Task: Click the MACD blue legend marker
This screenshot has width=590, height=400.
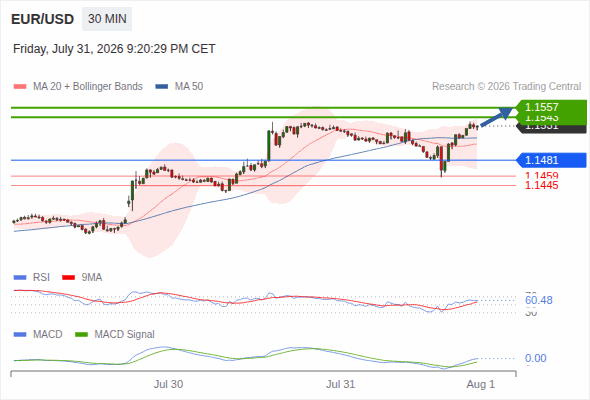Action: [x=20, y=335]
